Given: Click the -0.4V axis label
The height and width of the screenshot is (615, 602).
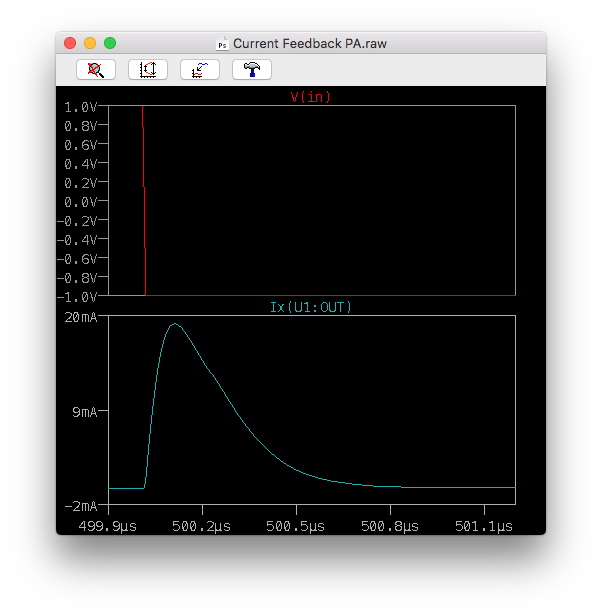Looking at the screenshot, I should pyautogui.click(x=77, y=240).
